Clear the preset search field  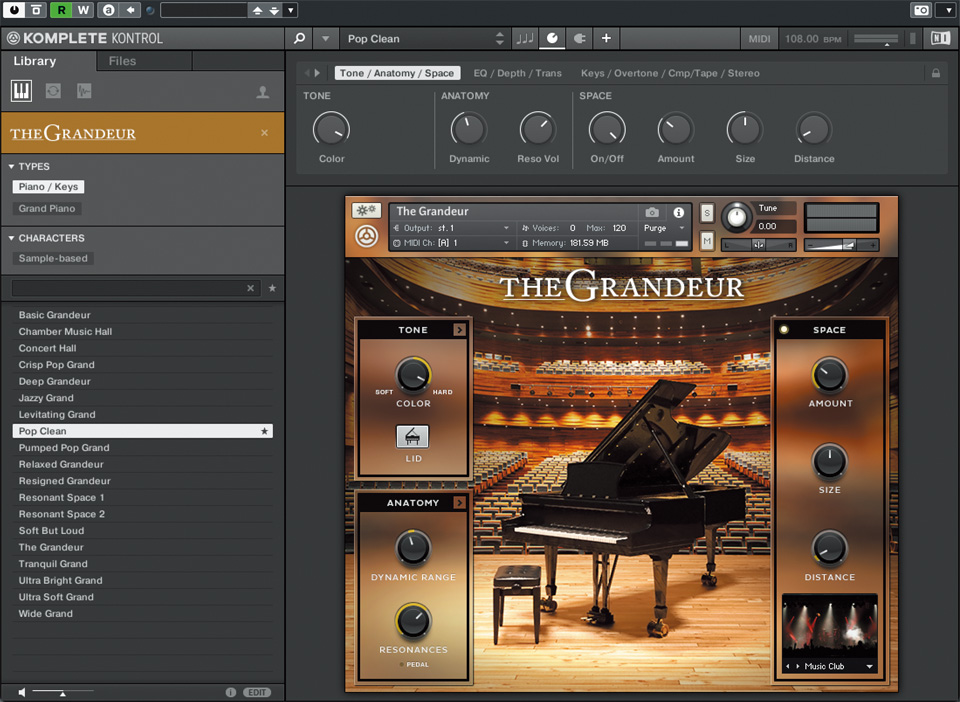(x=250, y=288)
